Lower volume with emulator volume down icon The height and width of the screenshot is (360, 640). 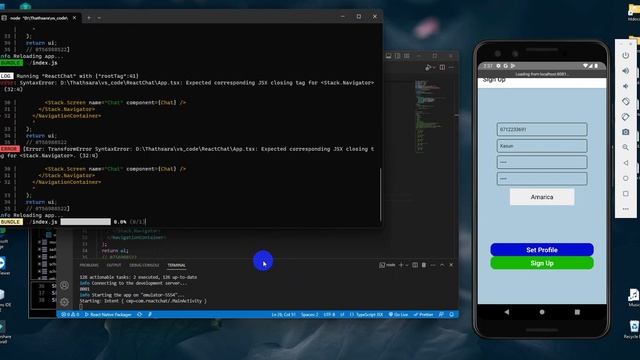pyautogui.click(x=626, y=86)
